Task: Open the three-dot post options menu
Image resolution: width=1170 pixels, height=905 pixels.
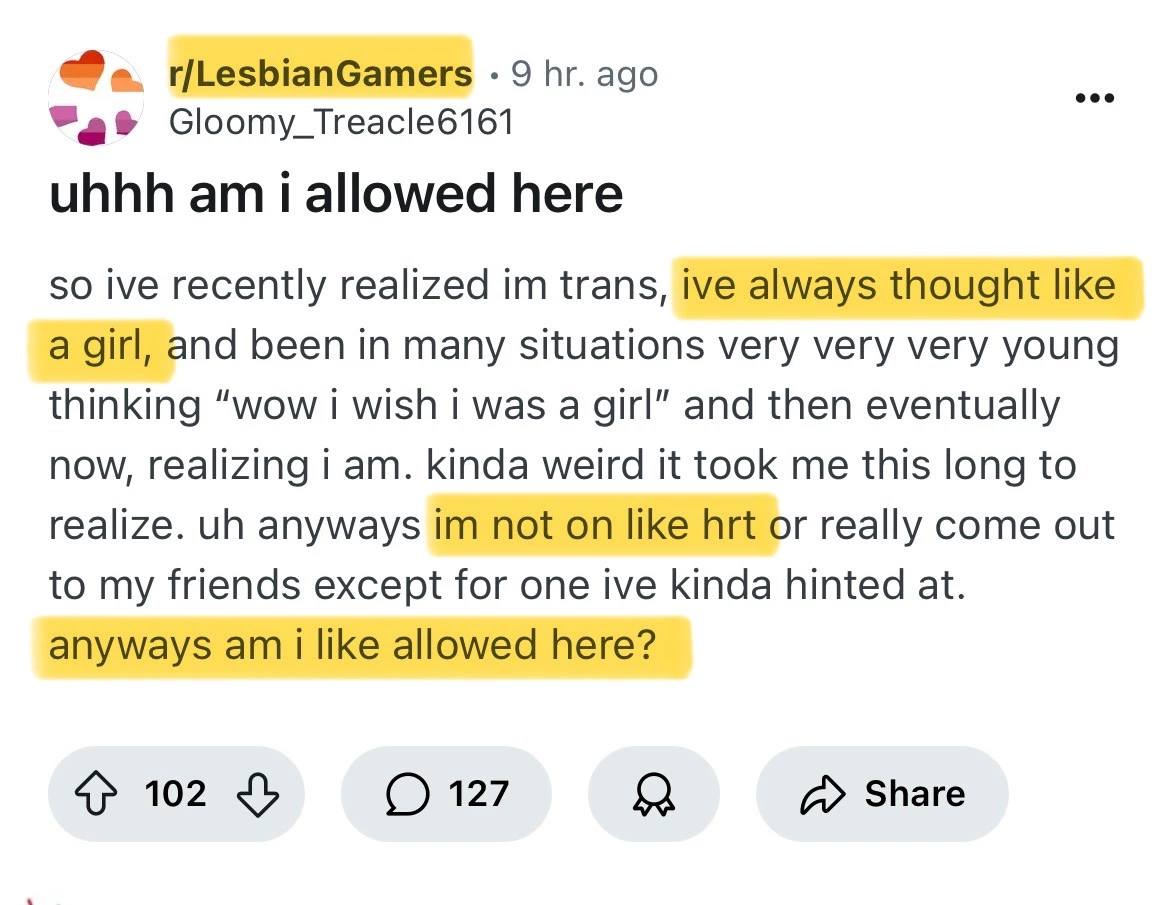Action: pyautogui.click(x=1094, y=98)
